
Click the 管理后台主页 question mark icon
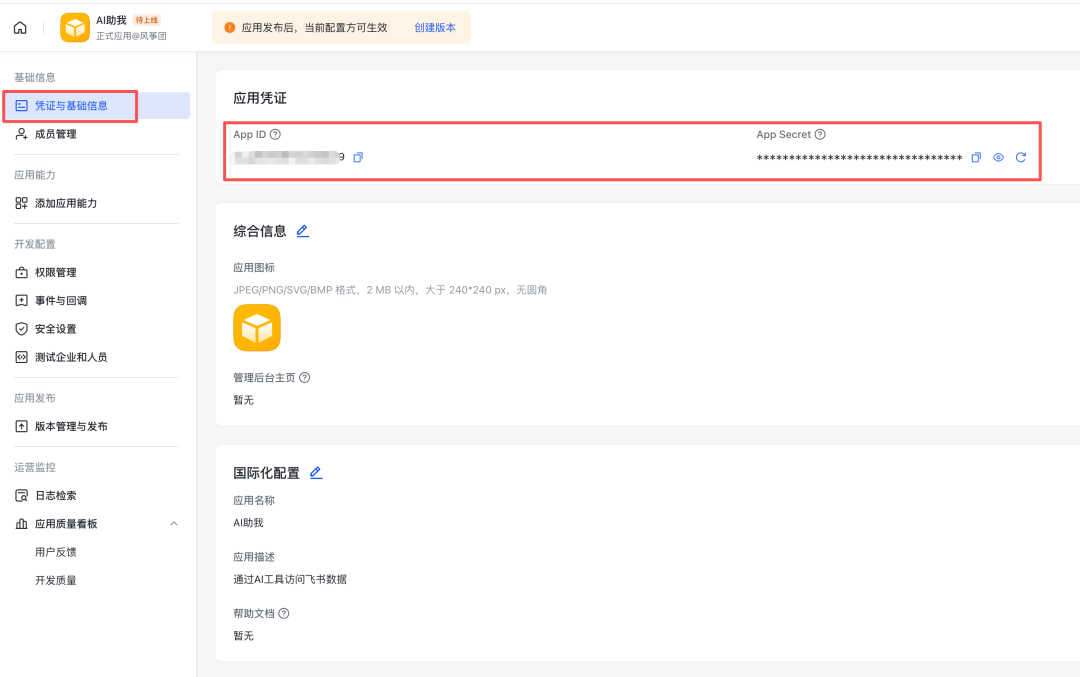[x=303, y=377]
